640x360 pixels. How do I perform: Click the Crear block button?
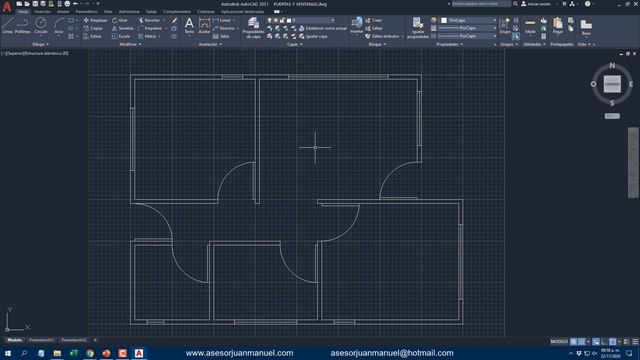click(x=373, y=20)
